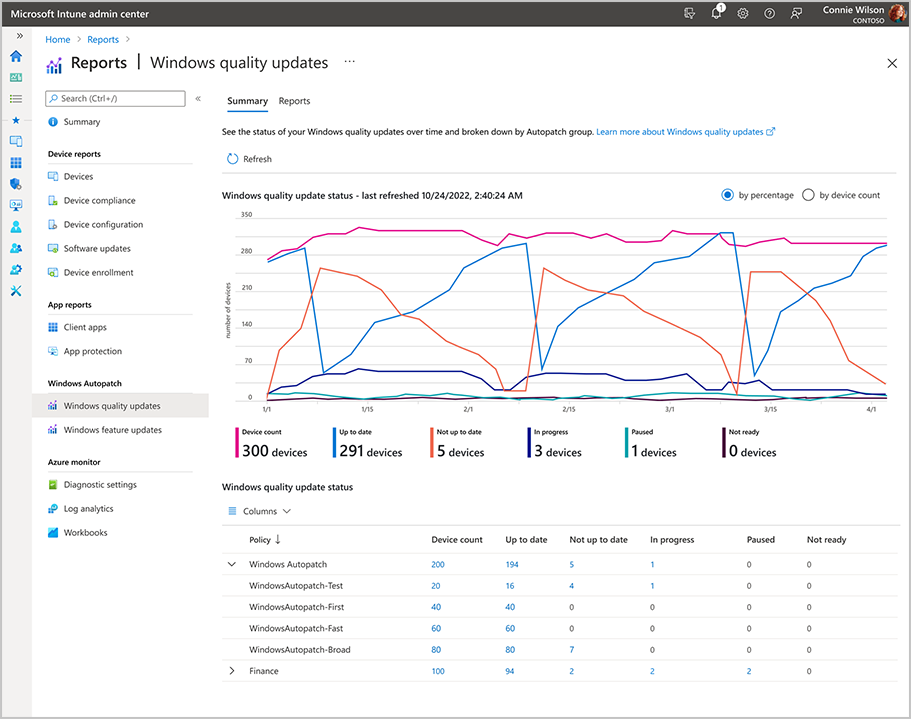Open Apps grid icon in left rail

click(16, 163)
